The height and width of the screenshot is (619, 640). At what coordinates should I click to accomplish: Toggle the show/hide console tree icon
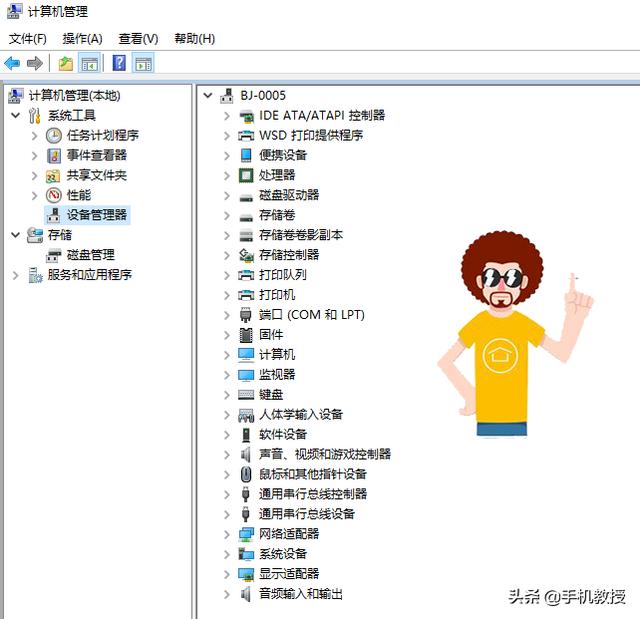click(x=89, y=63)
